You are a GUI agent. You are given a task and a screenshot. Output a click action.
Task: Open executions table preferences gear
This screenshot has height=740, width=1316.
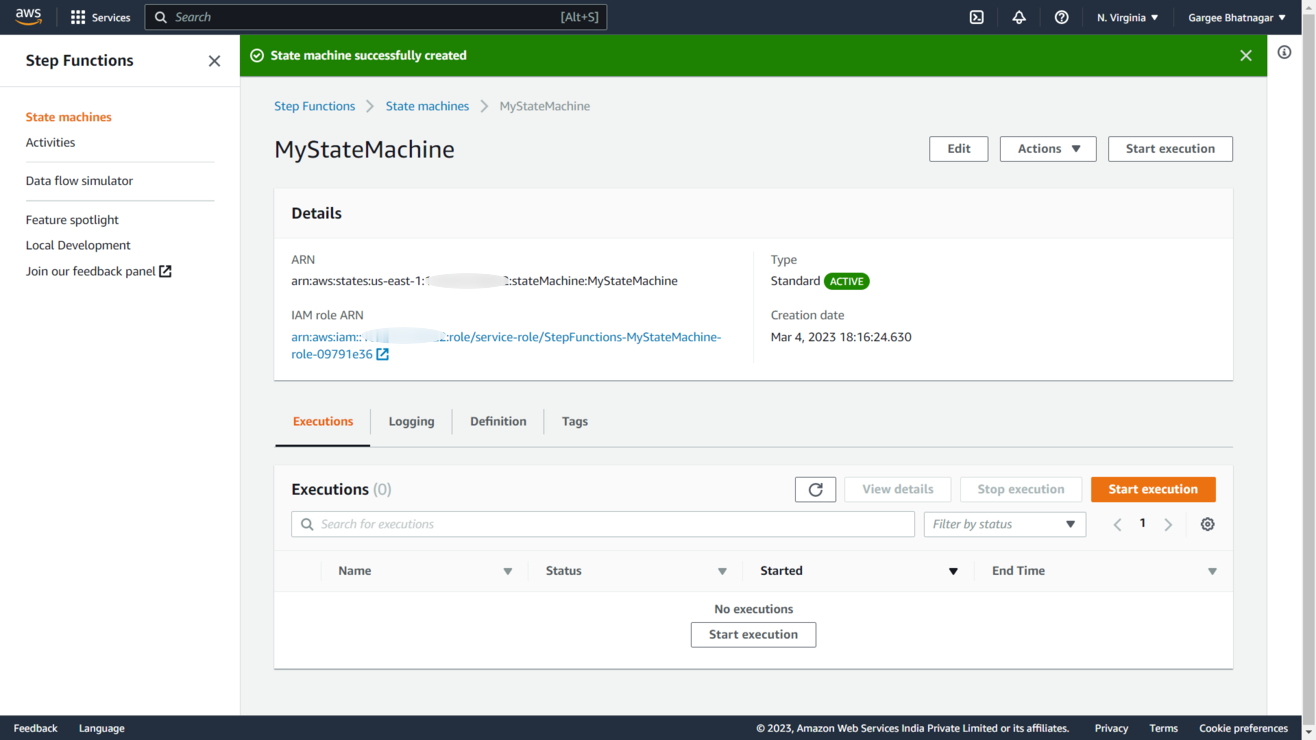tap(1207, 524)
